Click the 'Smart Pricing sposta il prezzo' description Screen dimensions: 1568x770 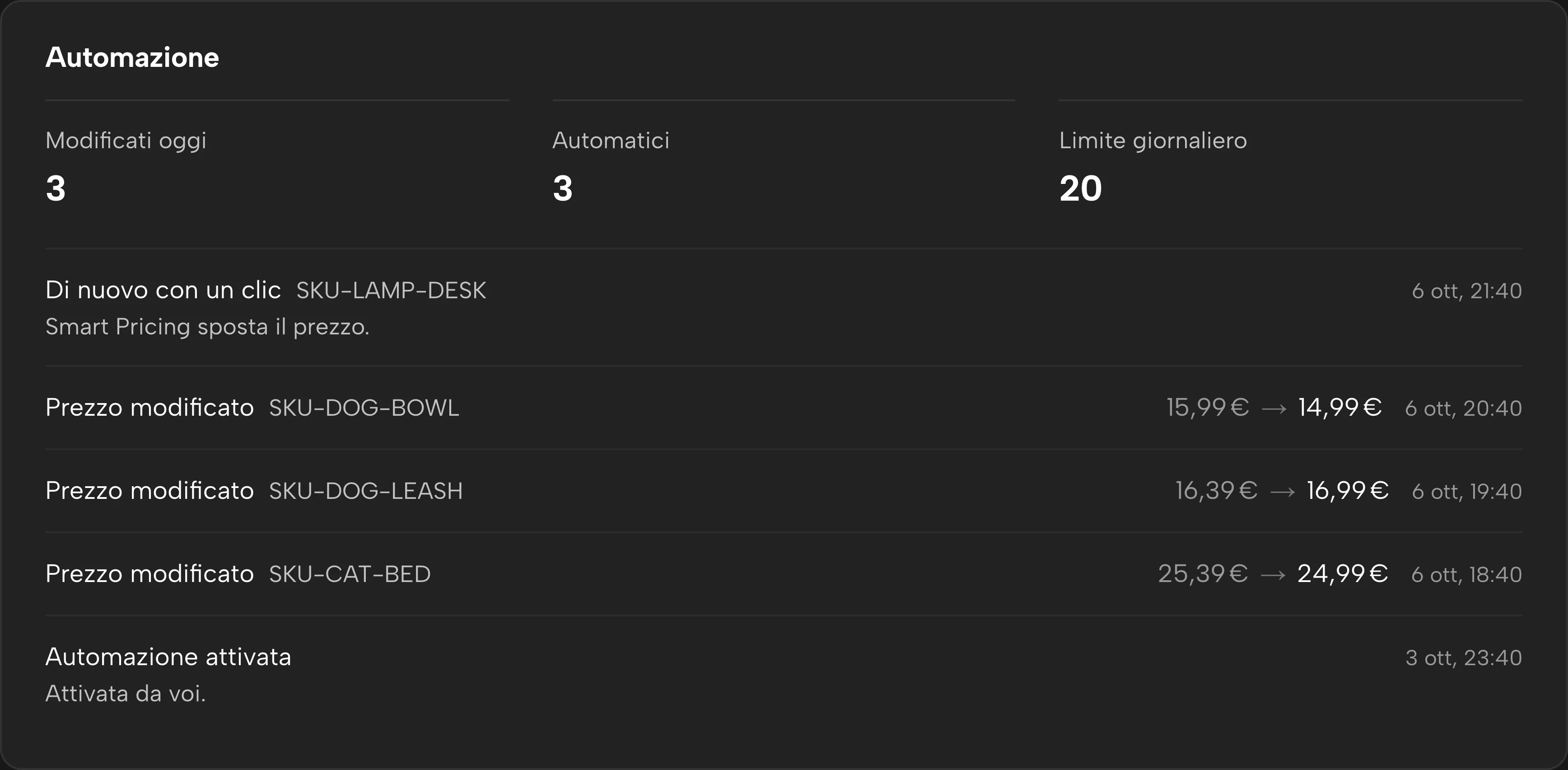[208, 327]
